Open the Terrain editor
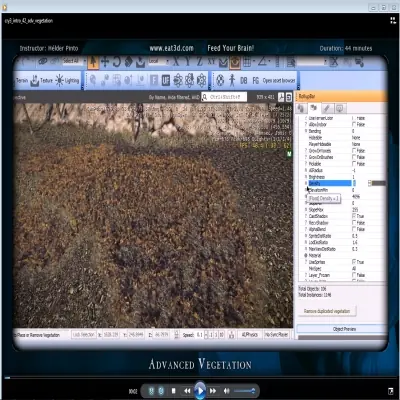This screenshot has height=400, width=400. [22, 81]
